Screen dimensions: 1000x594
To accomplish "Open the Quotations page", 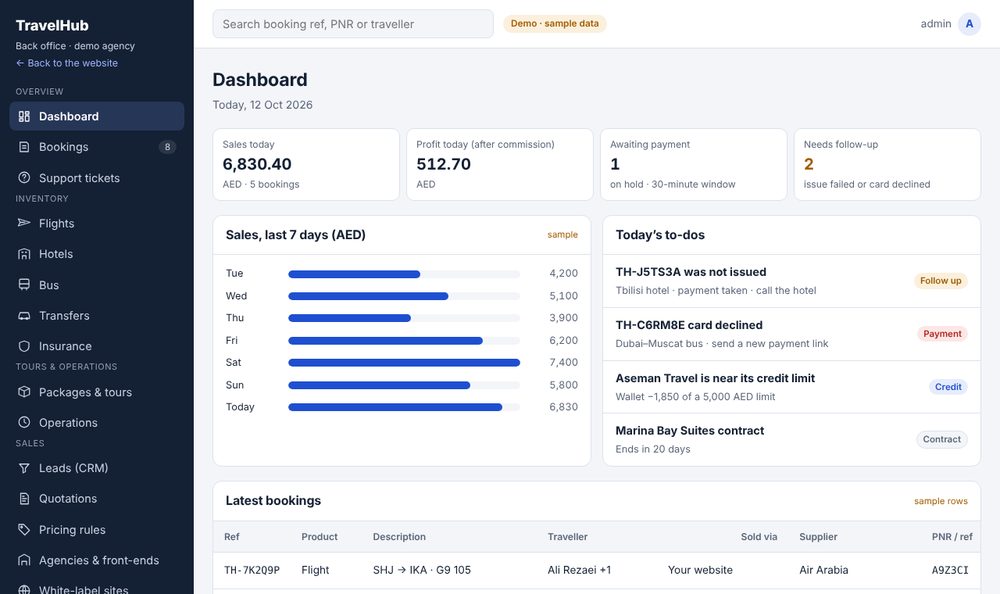I will click(97, 498).
